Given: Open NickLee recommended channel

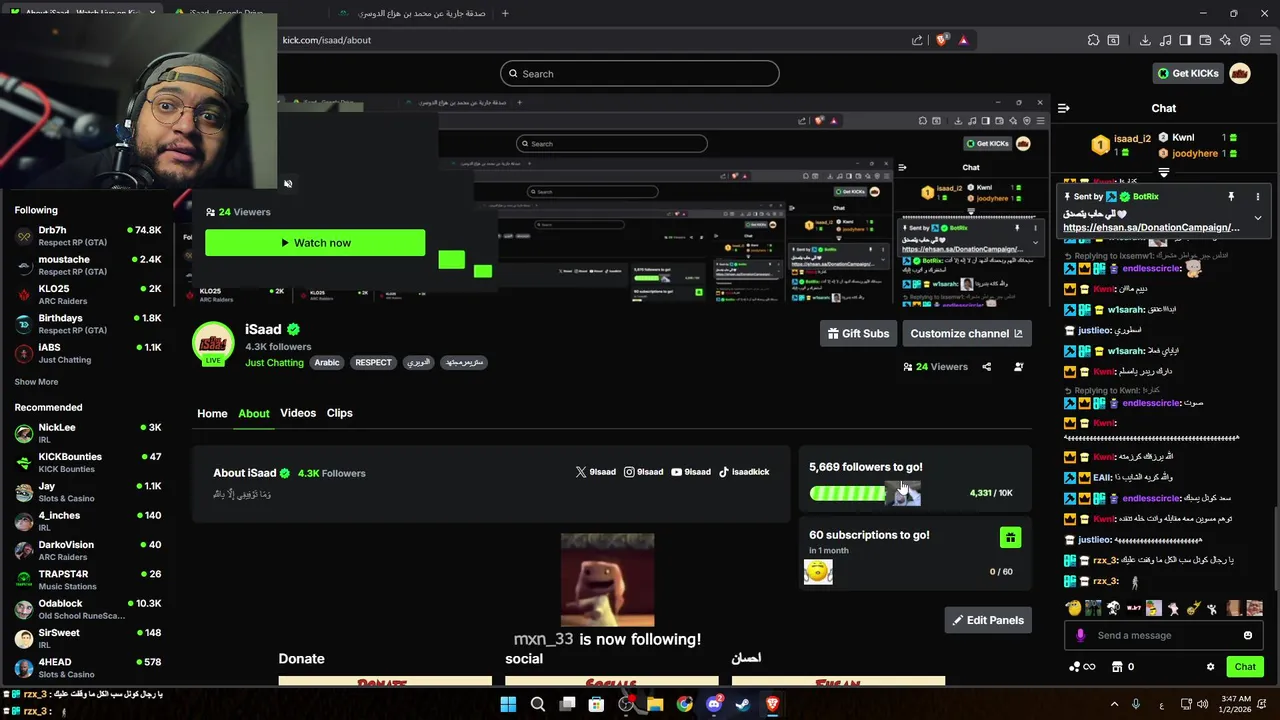Looking at the screenshot, I should point(88,433).
